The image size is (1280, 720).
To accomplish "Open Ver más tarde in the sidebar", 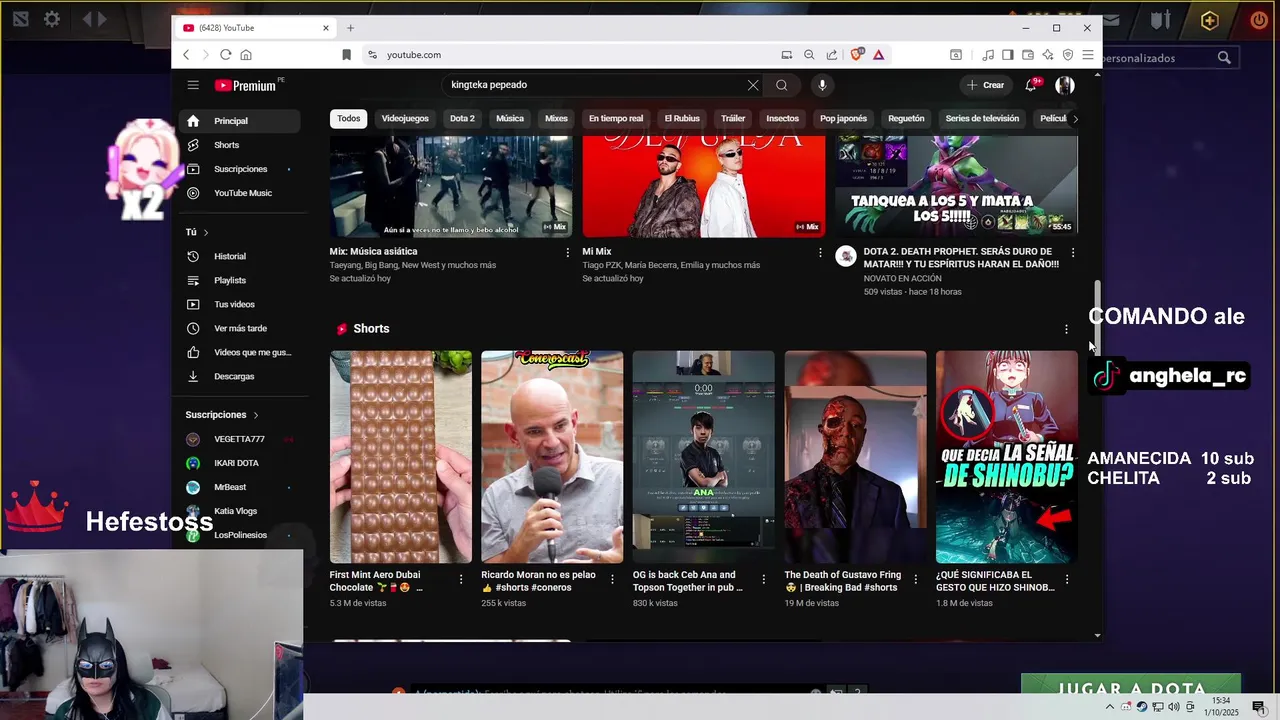I will point(240,328).
